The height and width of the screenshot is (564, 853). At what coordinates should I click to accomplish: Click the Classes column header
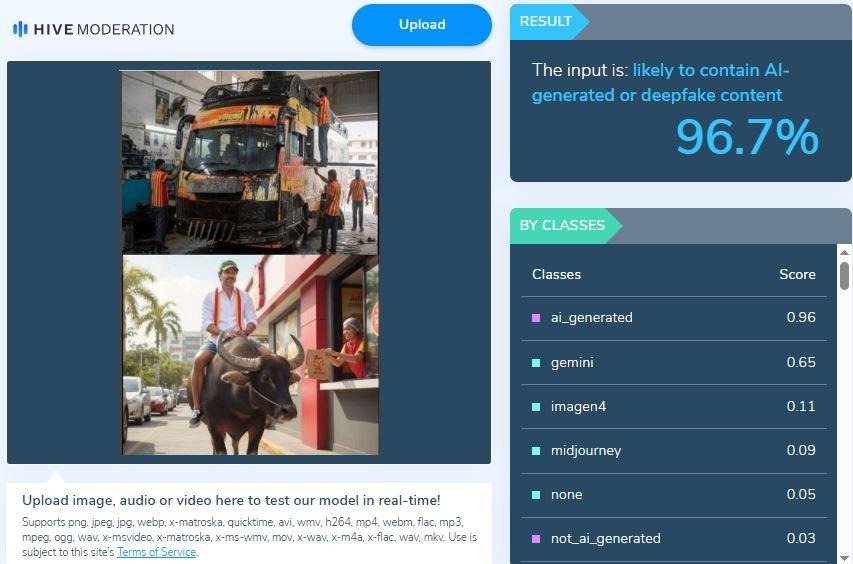pos(556,274)
